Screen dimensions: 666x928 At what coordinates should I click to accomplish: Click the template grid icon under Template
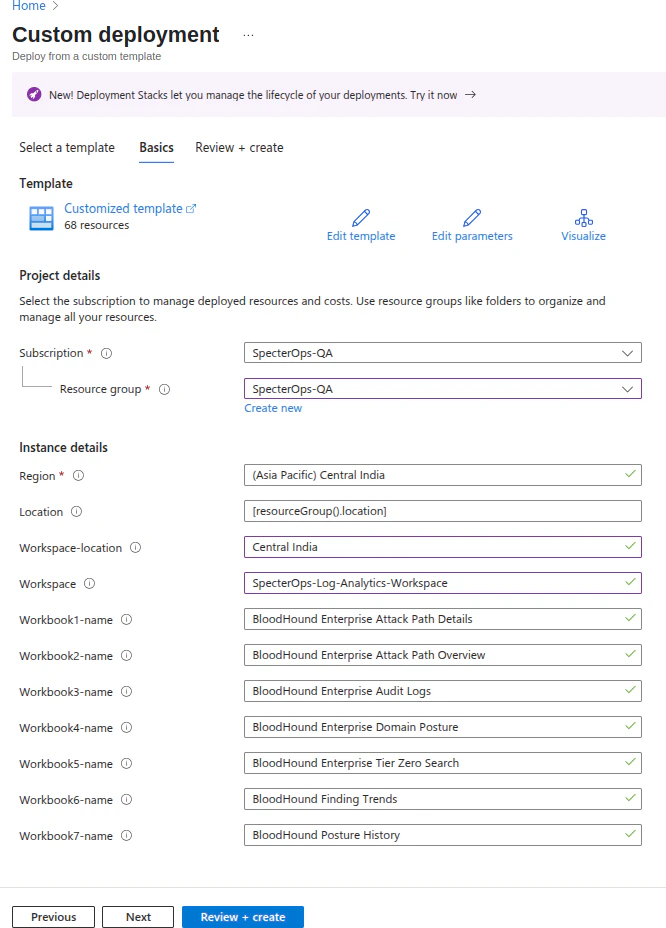click(x=40, y=218)
